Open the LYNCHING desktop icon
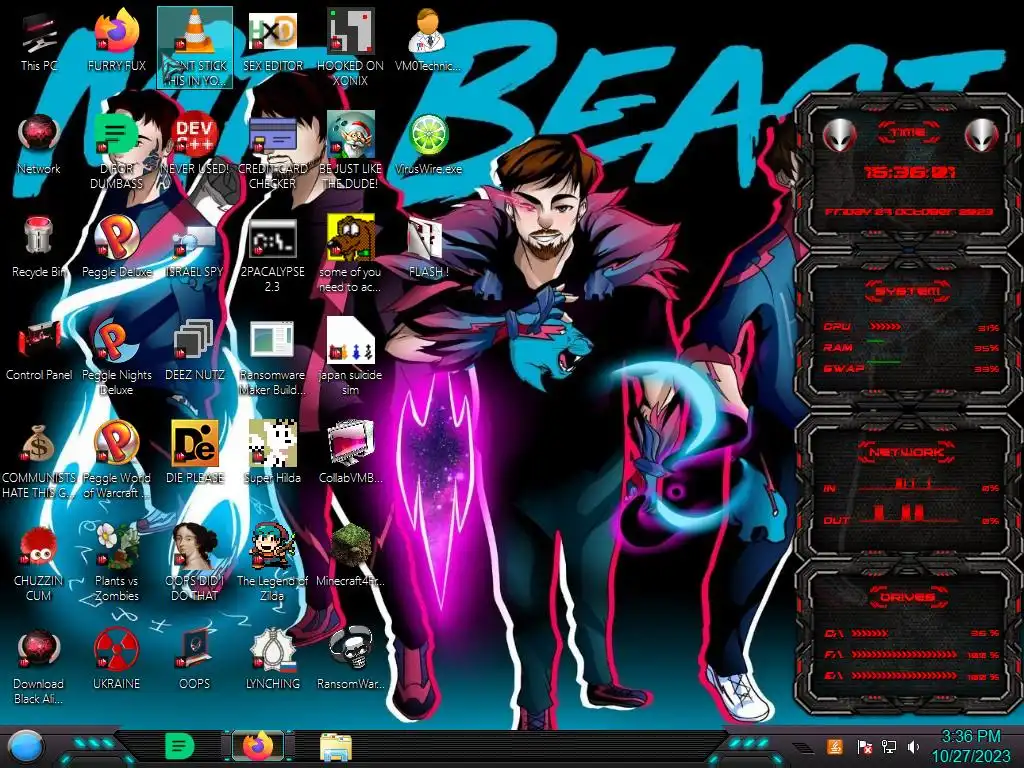This screenshot has height=768, width=1024. click(272, 650)
